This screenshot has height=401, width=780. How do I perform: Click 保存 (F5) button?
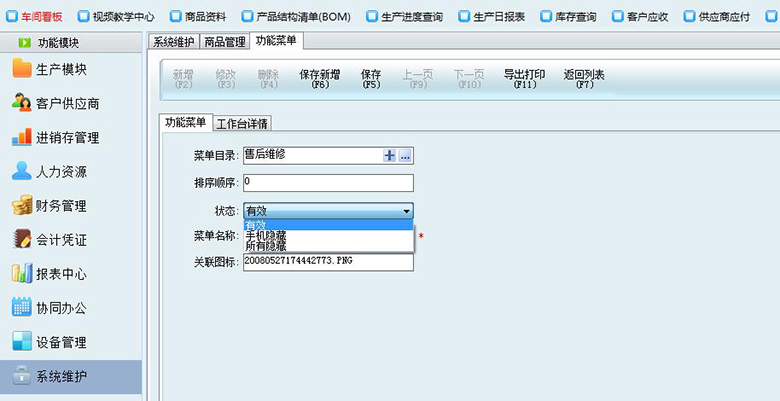pyautogui.click(x=371, y=79)
